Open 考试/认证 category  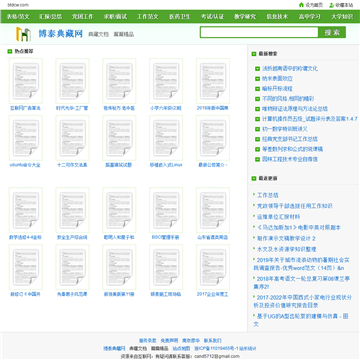tap(212, 17)
